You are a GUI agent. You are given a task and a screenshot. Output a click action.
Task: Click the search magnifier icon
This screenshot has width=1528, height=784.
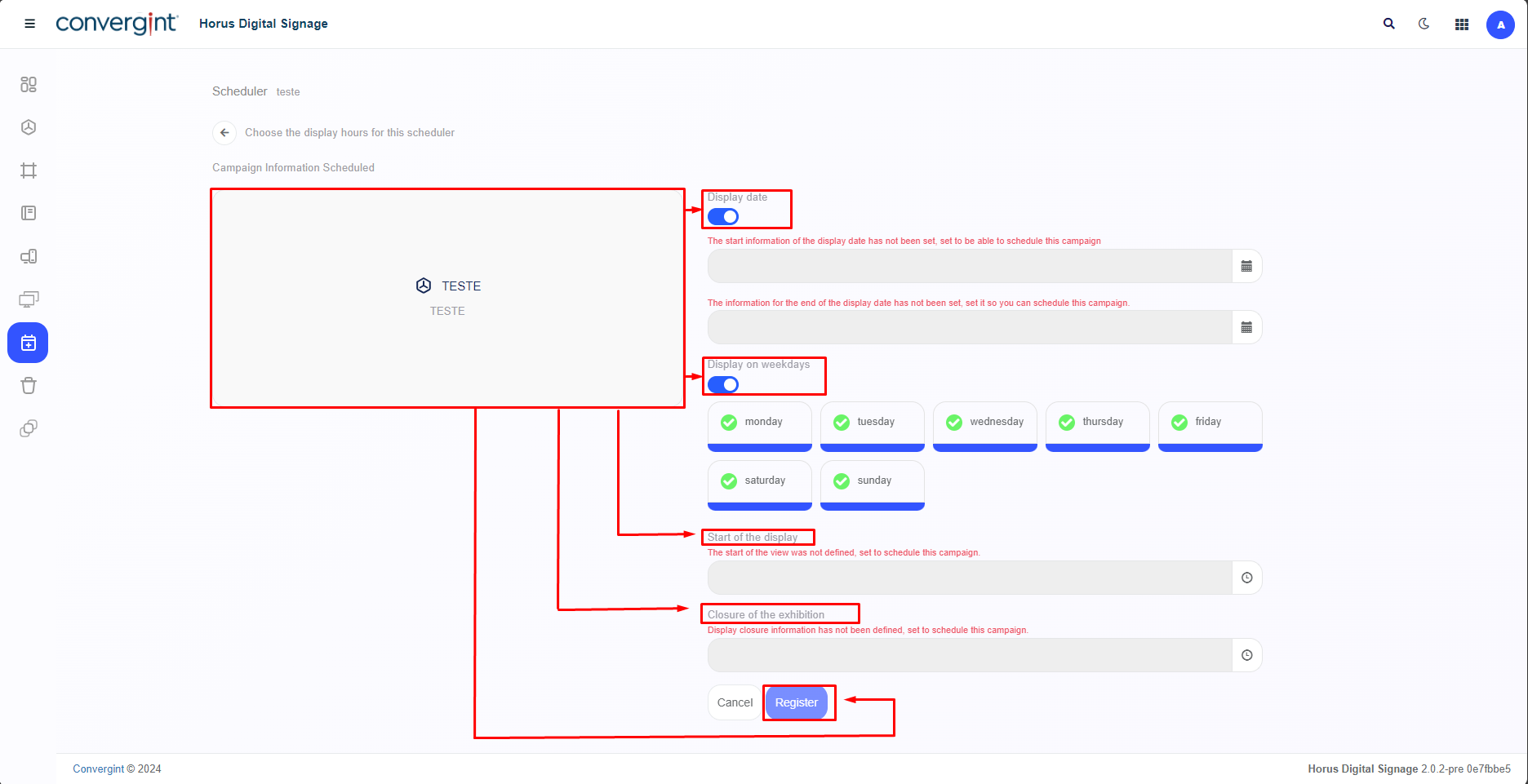pyautogui.click(x=1388, y=24)
